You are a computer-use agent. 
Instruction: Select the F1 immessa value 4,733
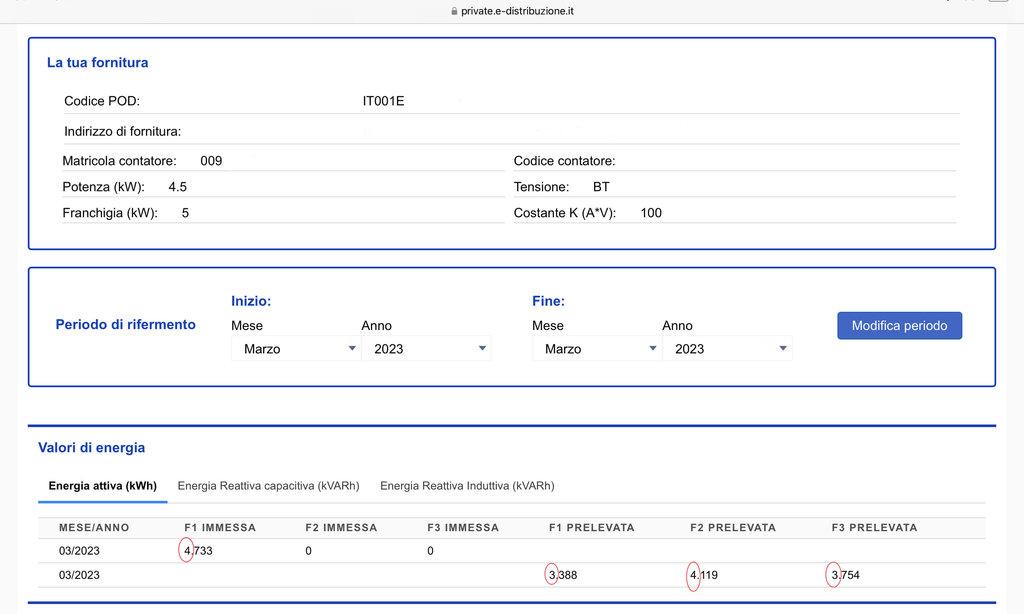click(x=198, y=551)
